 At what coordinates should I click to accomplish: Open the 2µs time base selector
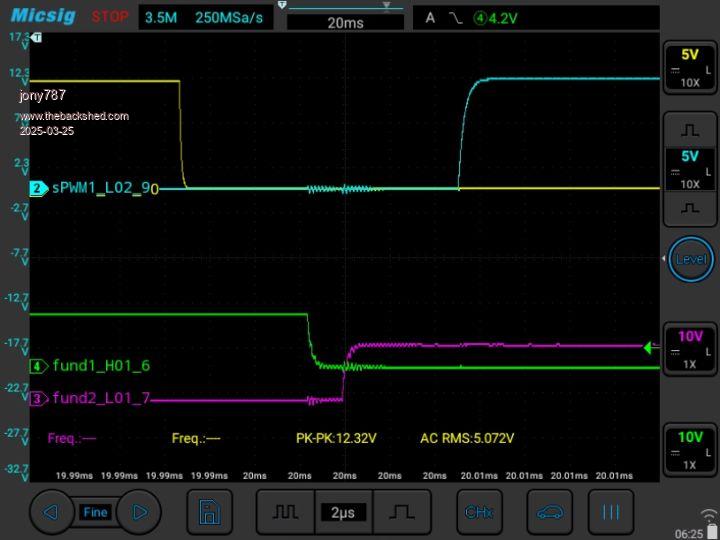(x=344, y=512)
